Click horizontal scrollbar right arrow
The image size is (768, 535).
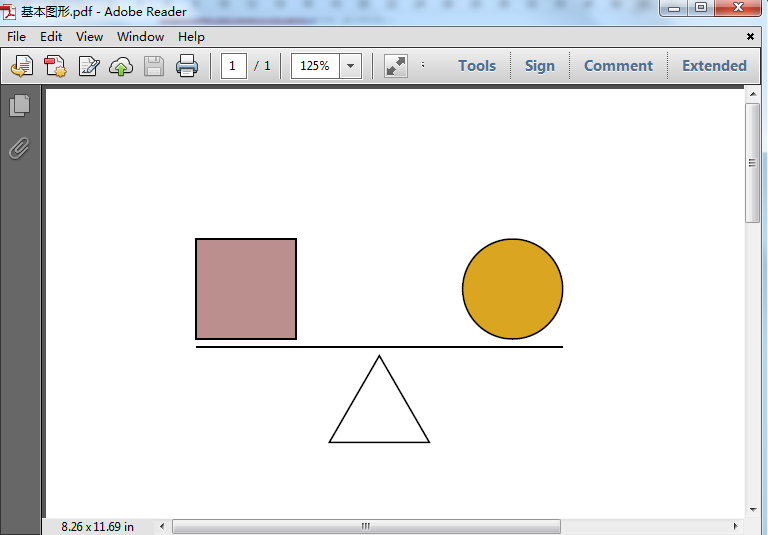(735, 526)
